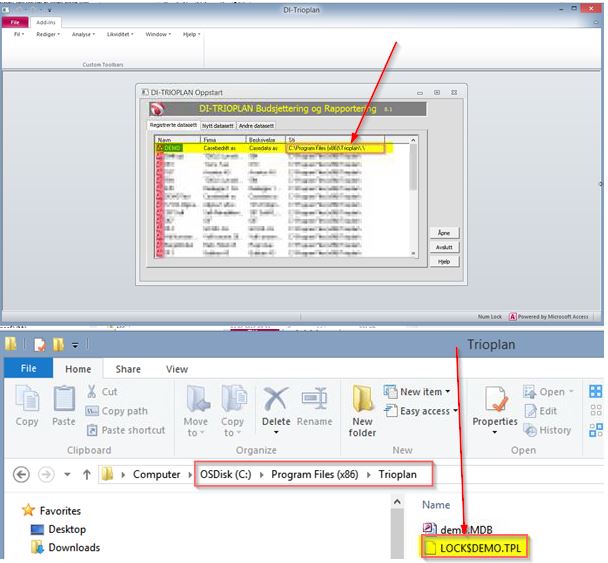Click the Powered by Microsoft Access icon

point(512,317)
